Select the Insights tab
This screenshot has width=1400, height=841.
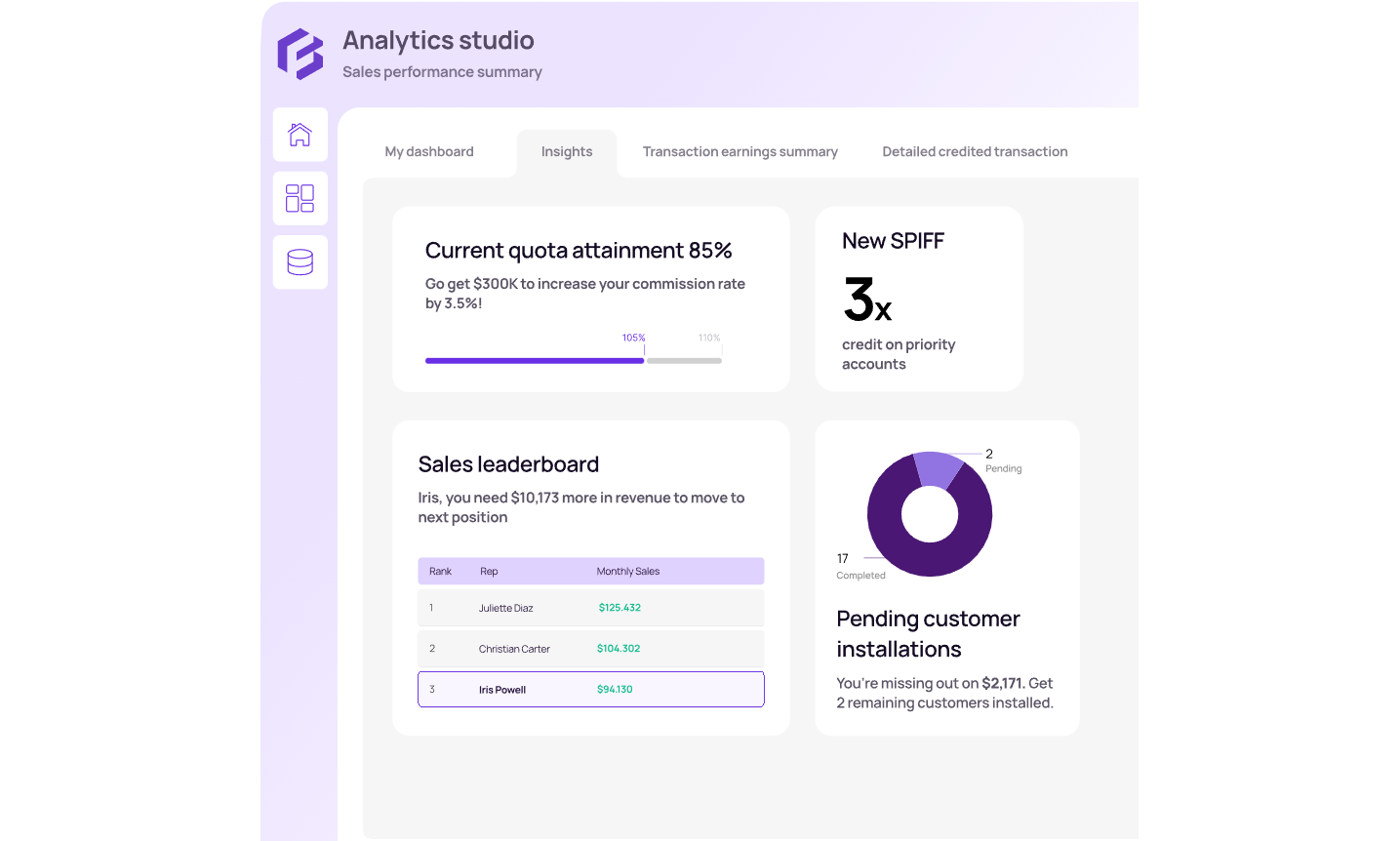567,152
